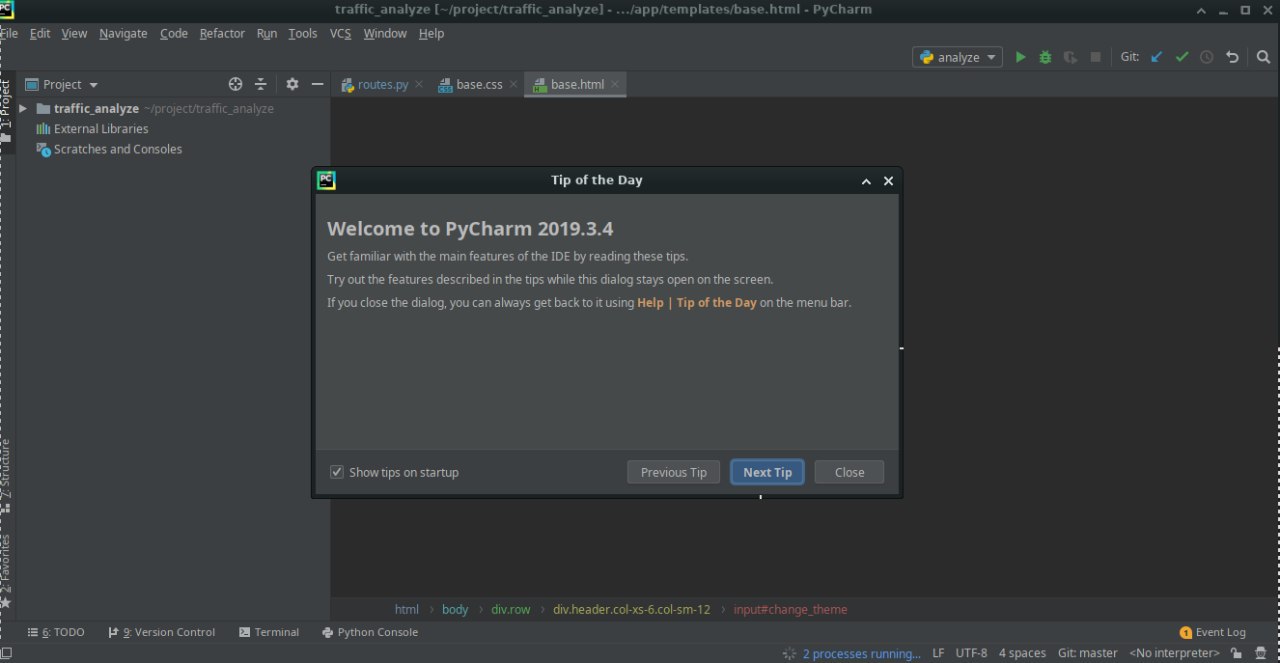The width and height of the screenshot is (1280, 663).
Task: Click tool window toggle icon bottom-left corner
Action: [6, 653]
